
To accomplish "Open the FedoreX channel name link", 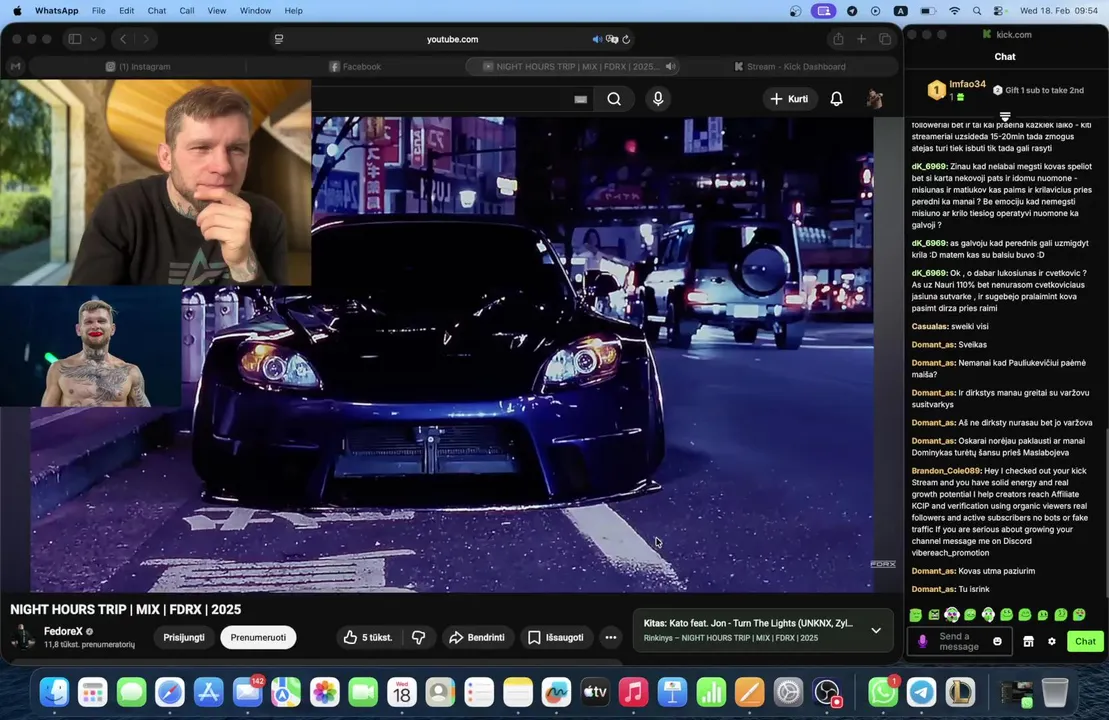I will (63, 631).
